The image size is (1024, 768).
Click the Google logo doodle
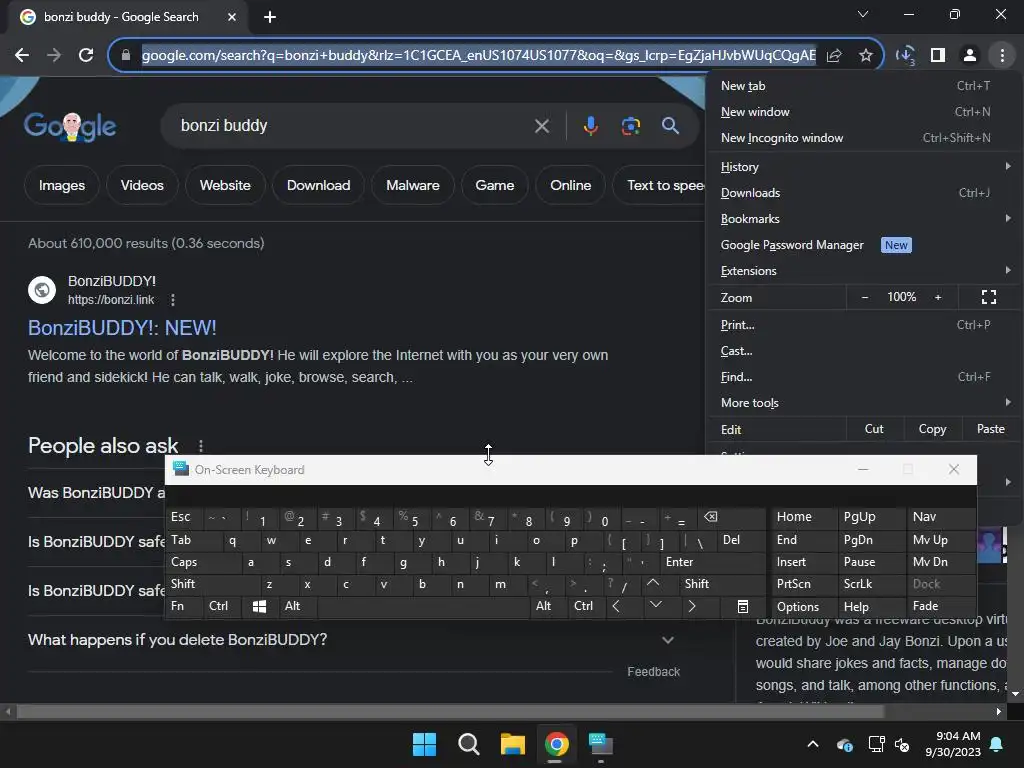click(x=70, y=126)
